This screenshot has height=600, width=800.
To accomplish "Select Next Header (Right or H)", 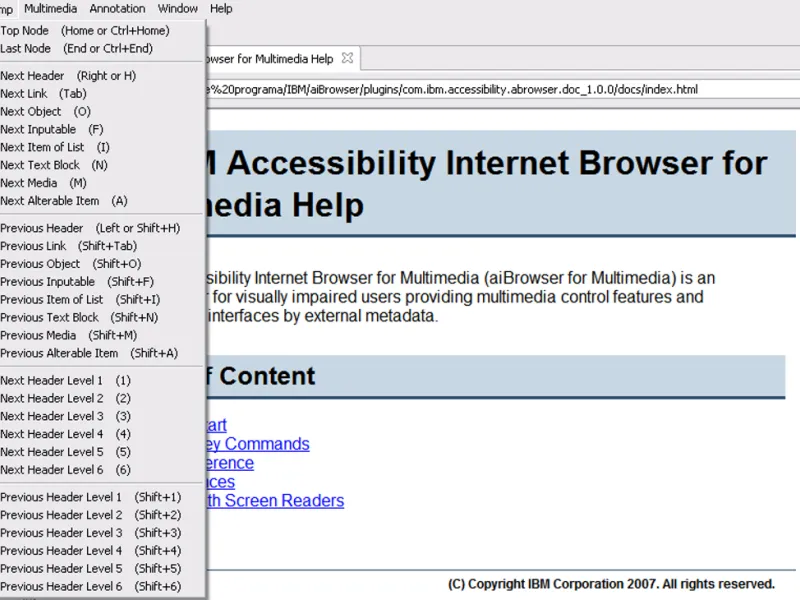I will point(102,76).
